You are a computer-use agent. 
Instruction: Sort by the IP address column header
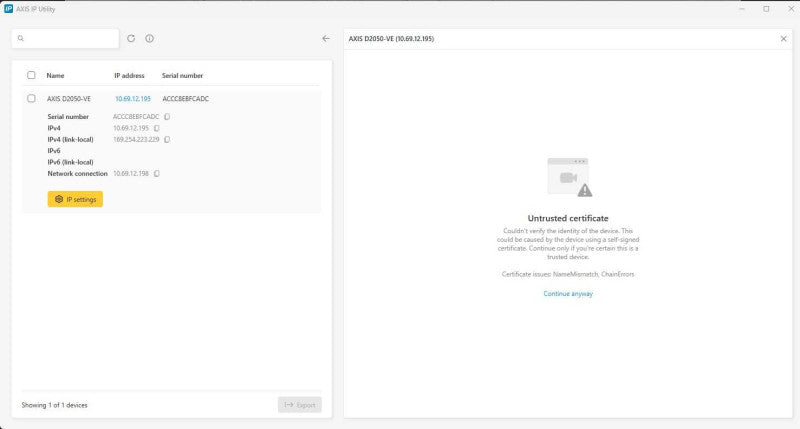[x=129, y=75]
